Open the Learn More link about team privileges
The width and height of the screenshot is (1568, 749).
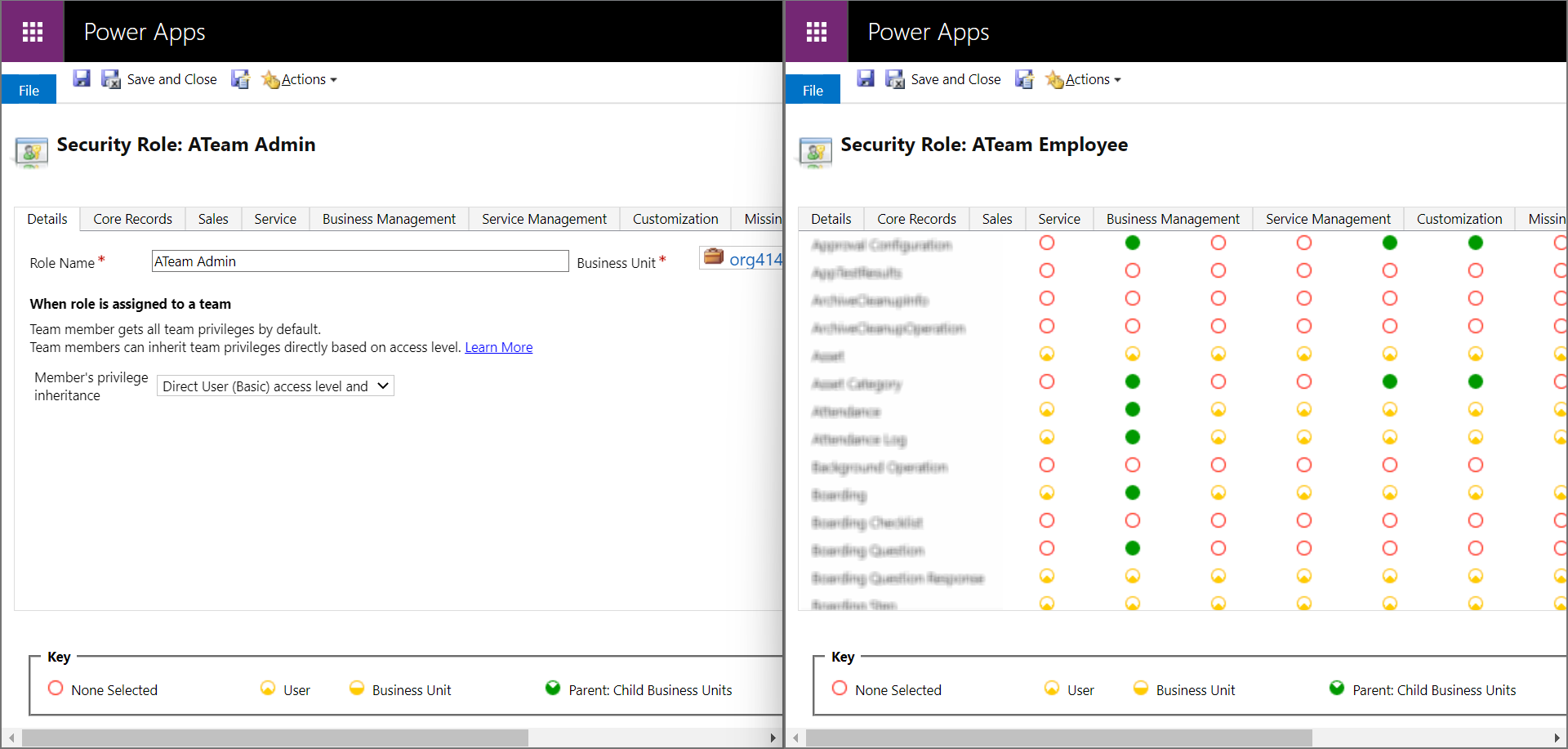click(498, 347)
